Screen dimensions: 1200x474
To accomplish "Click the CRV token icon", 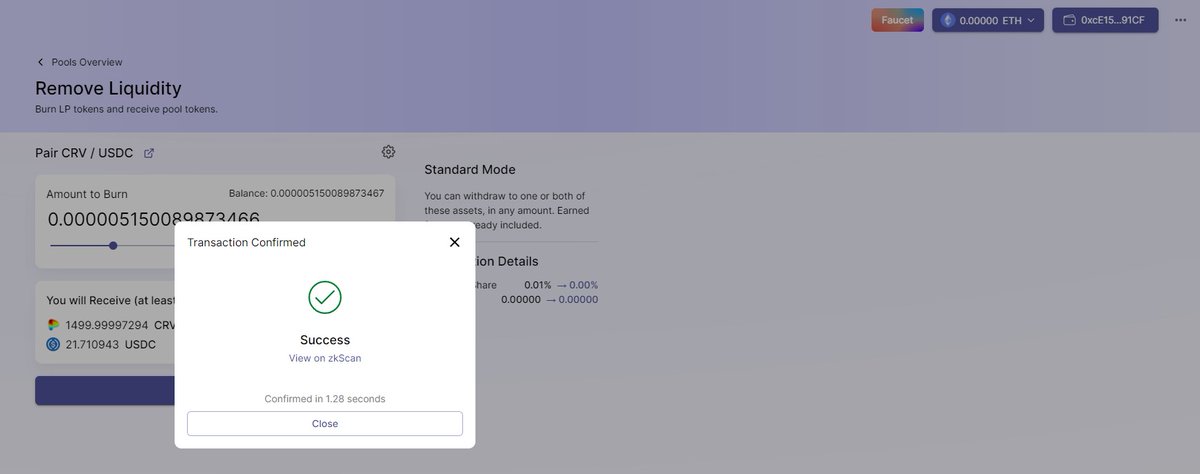I will 53,325.
